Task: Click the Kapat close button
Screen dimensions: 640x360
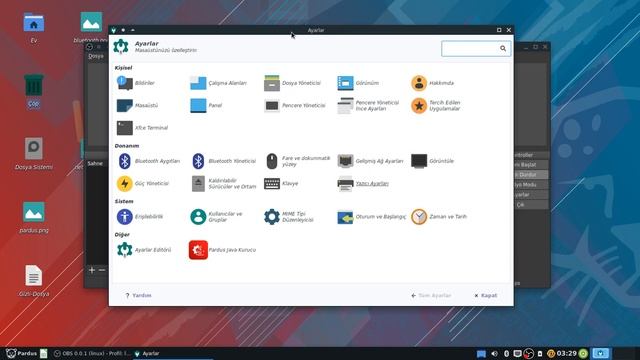Action: point(486,295)
